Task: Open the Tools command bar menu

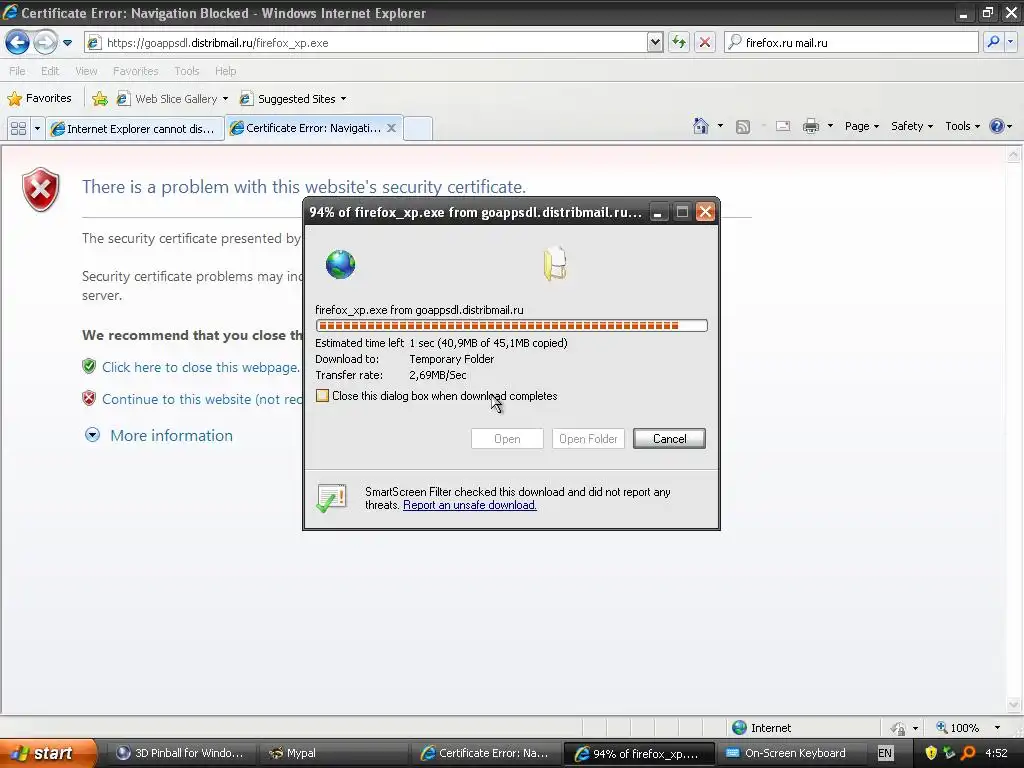Action: tap(963, 126)
